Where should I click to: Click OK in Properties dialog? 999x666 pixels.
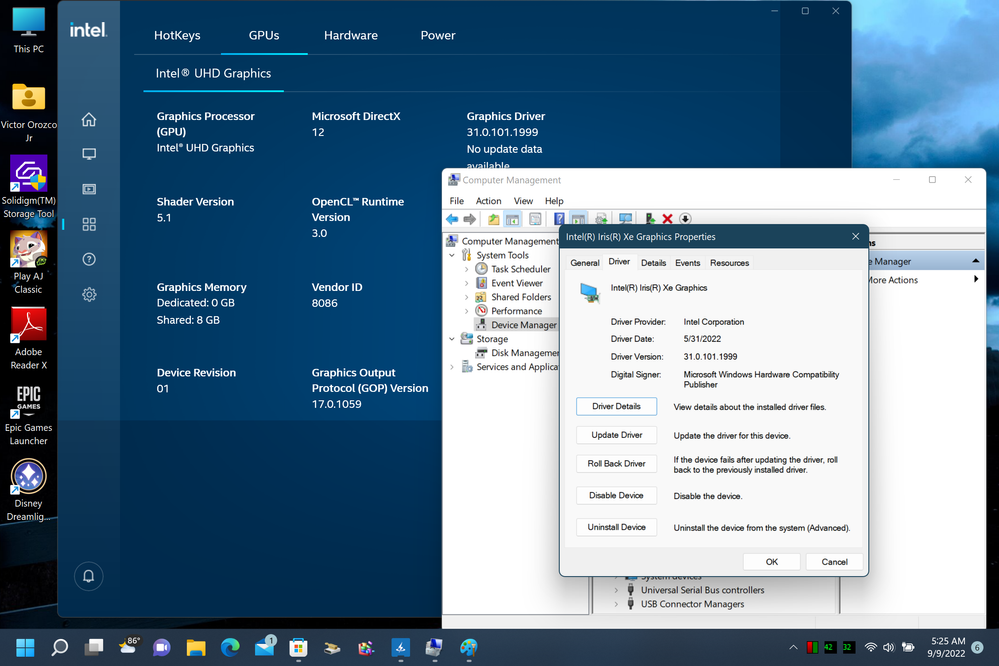point(772,561)
